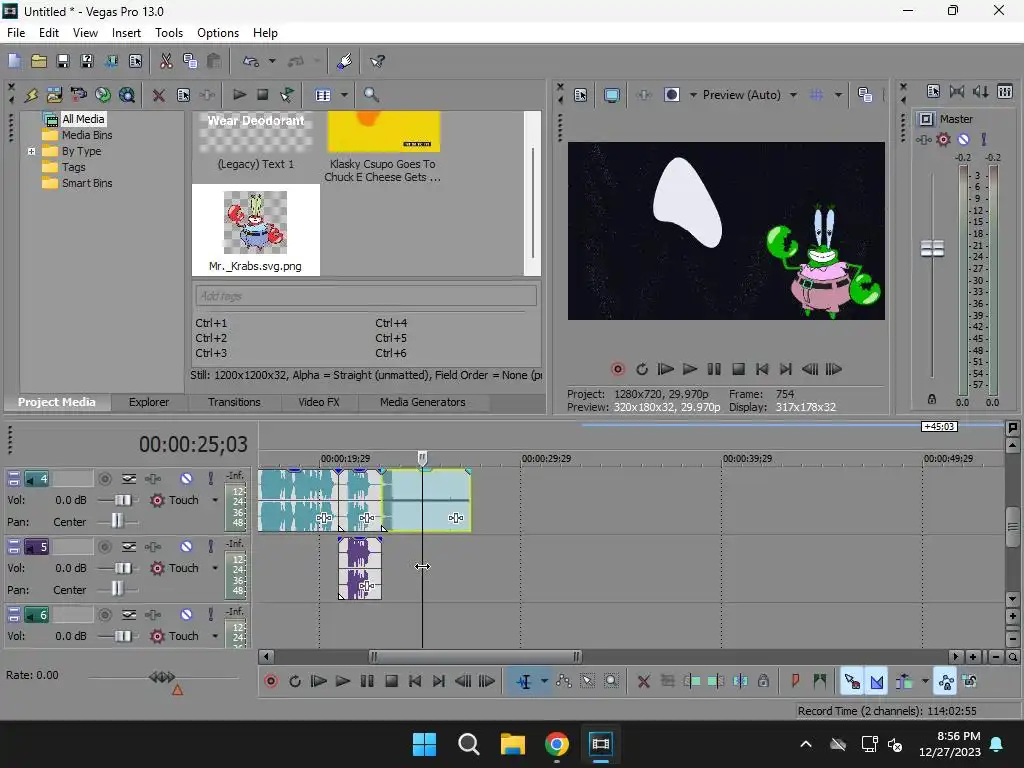The height and width of the screenshot is (768, 1024).
Task: Open the Overlays grid dropdown arrow
Action: click(x=838, y=95)
